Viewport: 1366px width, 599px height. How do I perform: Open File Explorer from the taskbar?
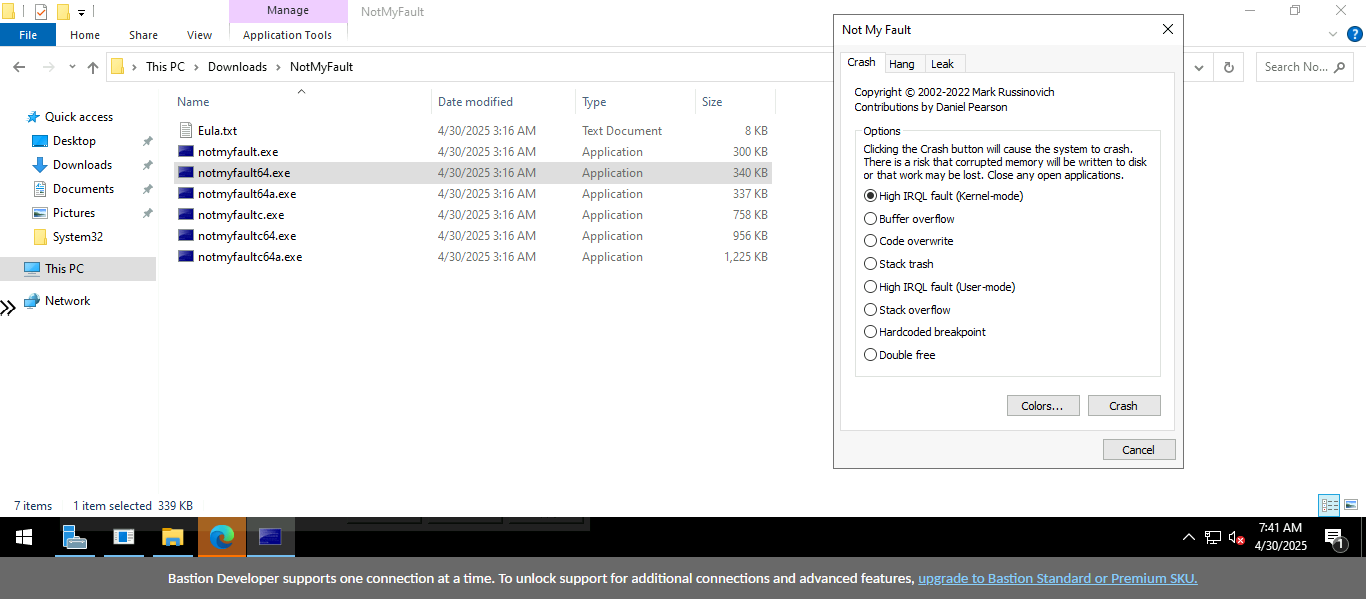173,538
